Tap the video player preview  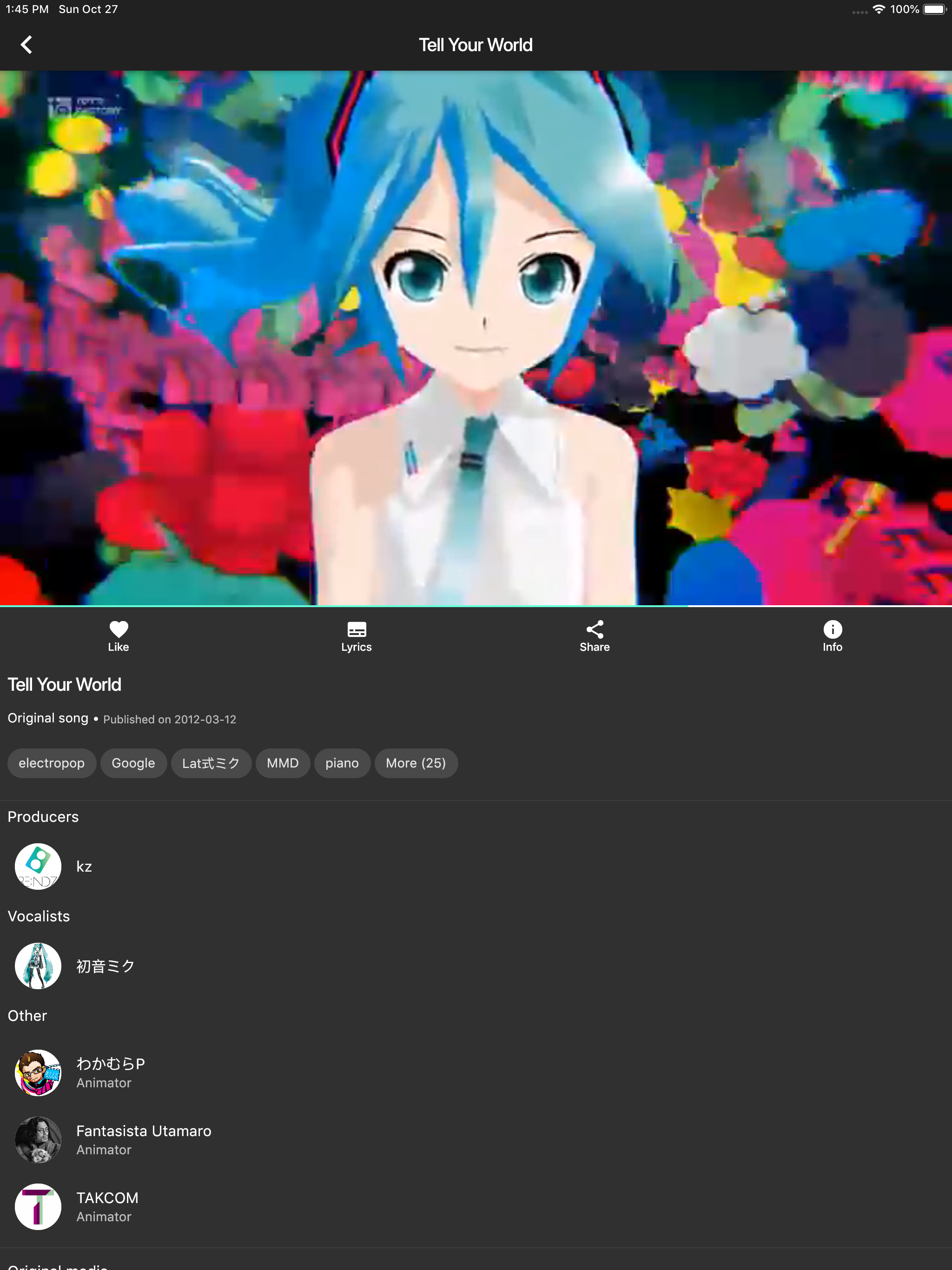point(476,337)
